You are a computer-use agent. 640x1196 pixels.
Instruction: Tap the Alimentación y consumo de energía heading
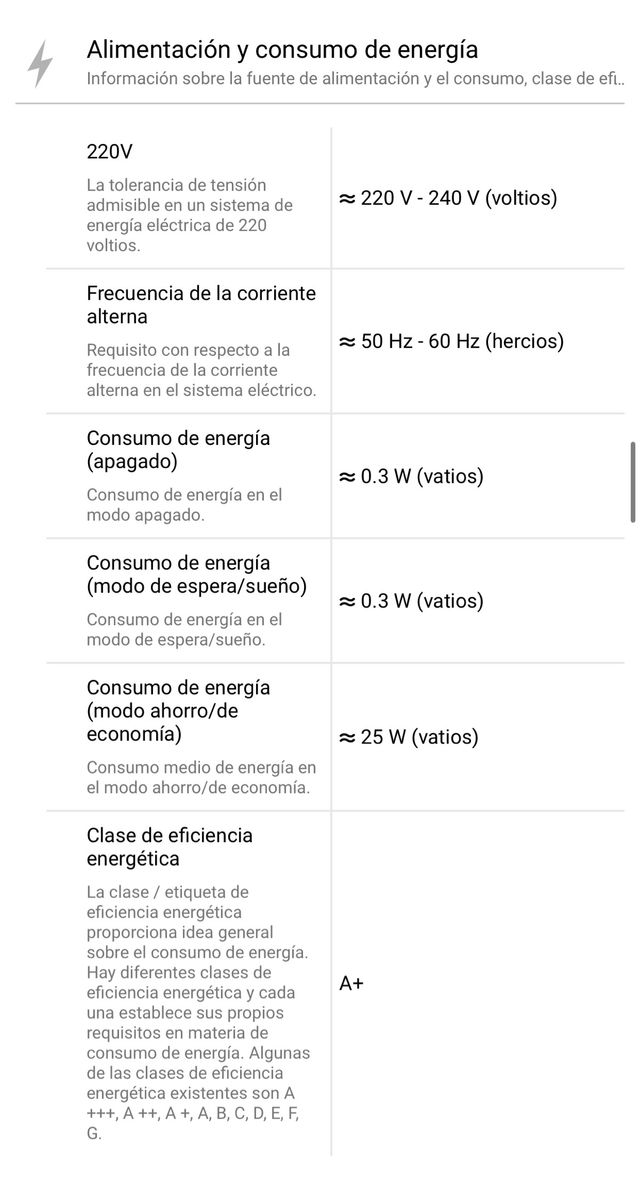tap(282, 49)
